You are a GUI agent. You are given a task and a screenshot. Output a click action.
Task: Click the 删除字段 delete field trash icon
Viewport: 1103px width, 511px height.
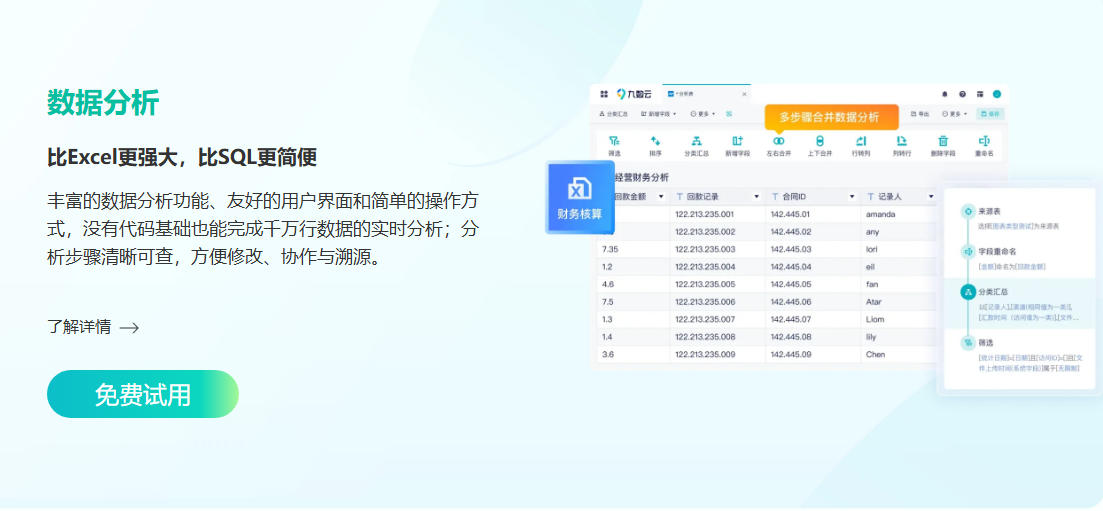943,141
